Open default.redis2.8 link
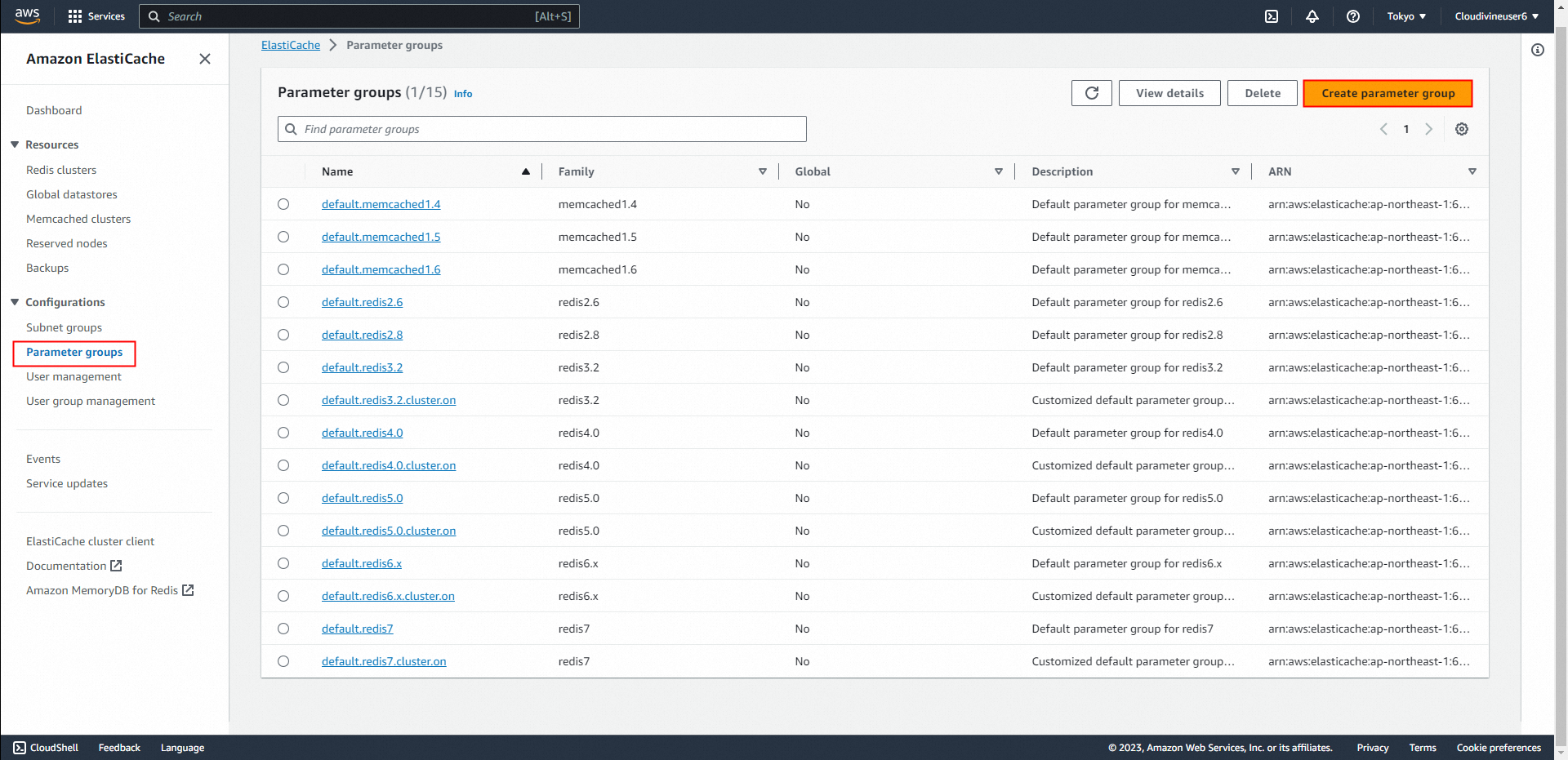 [x=362, y=335]
